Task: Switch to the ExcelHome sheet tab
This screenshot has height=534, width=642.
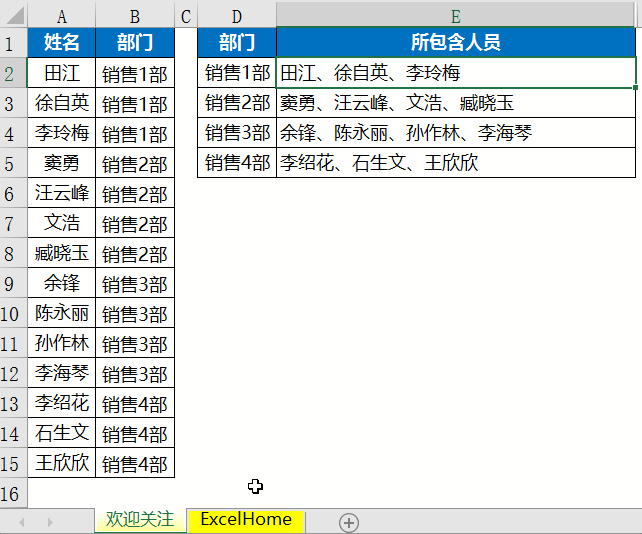Action: coord(246,520)
